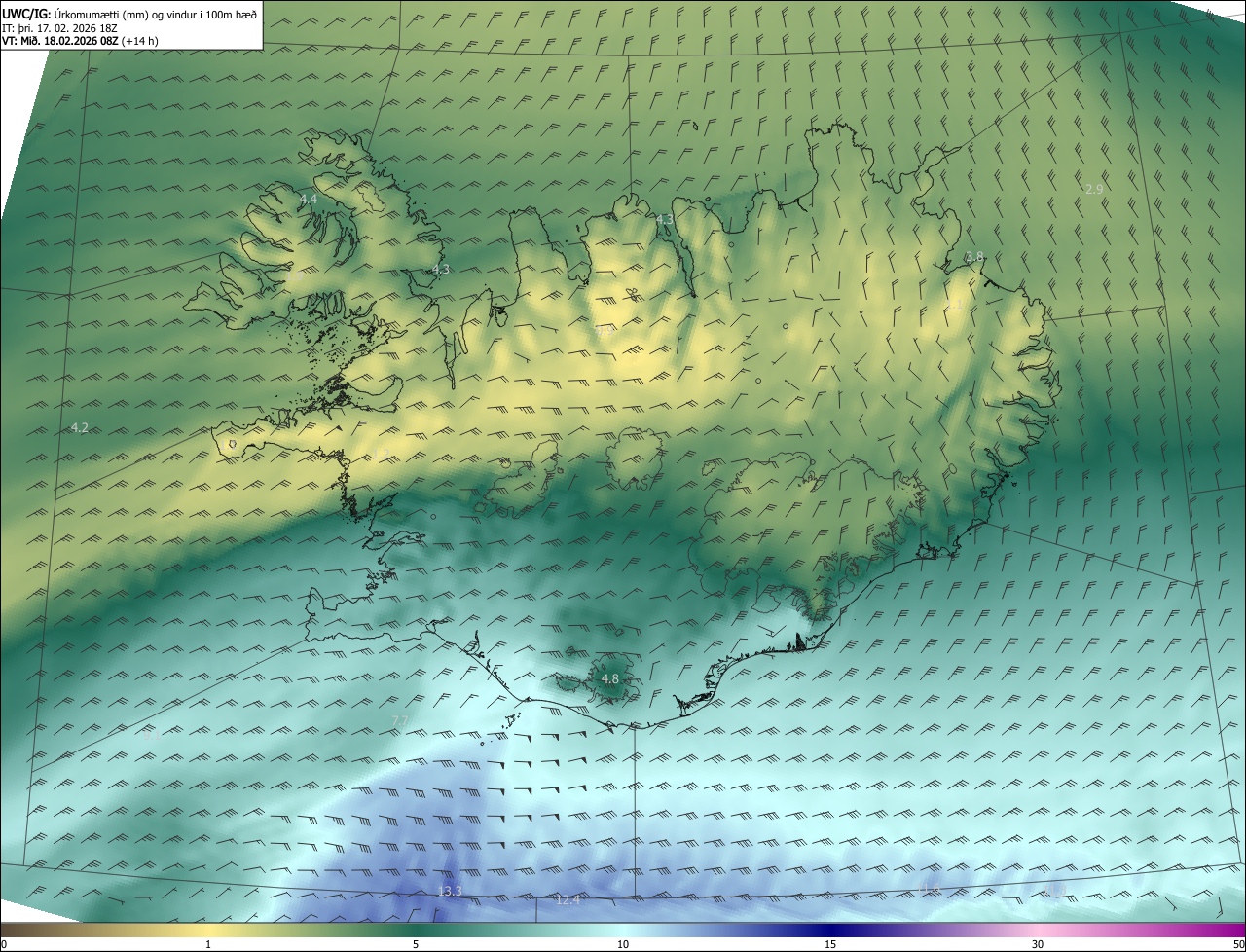Click the legend tick label 1
The image size is (1246, 952).
pos(208,944)
